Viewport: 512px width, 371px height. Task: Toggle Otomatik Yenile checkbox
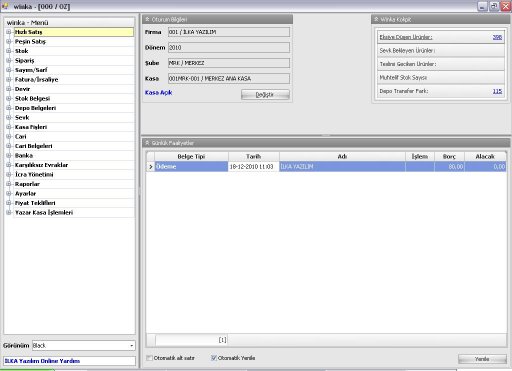(x=214, y=358)
